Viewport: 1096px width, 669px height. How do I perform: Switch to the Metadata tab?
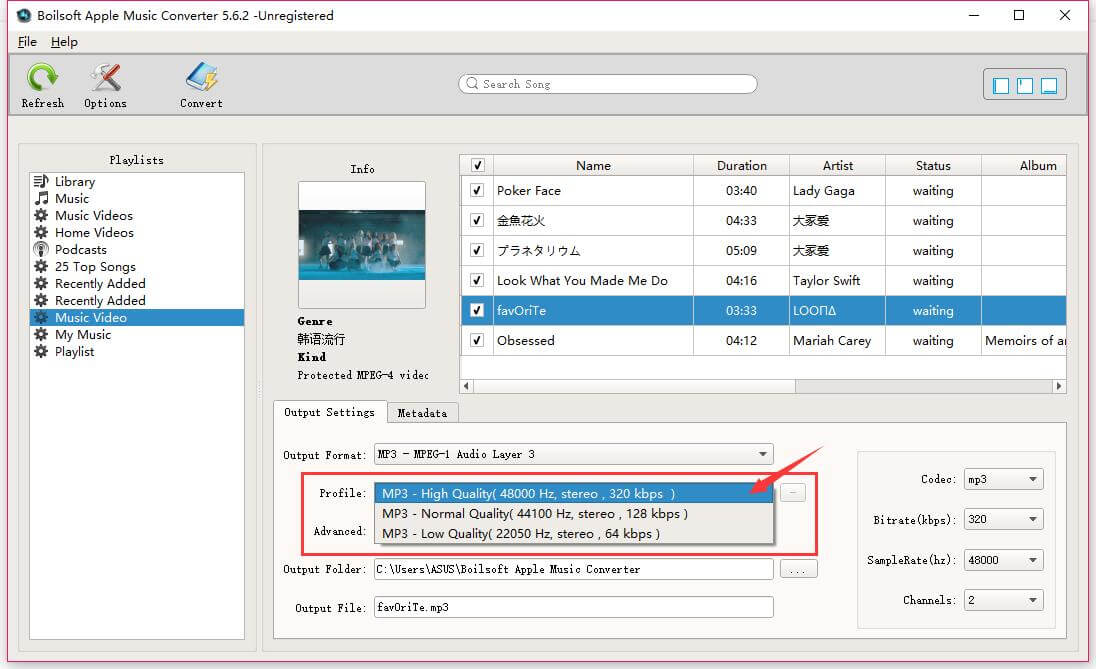pyautogui.click(x=422, y=413)
